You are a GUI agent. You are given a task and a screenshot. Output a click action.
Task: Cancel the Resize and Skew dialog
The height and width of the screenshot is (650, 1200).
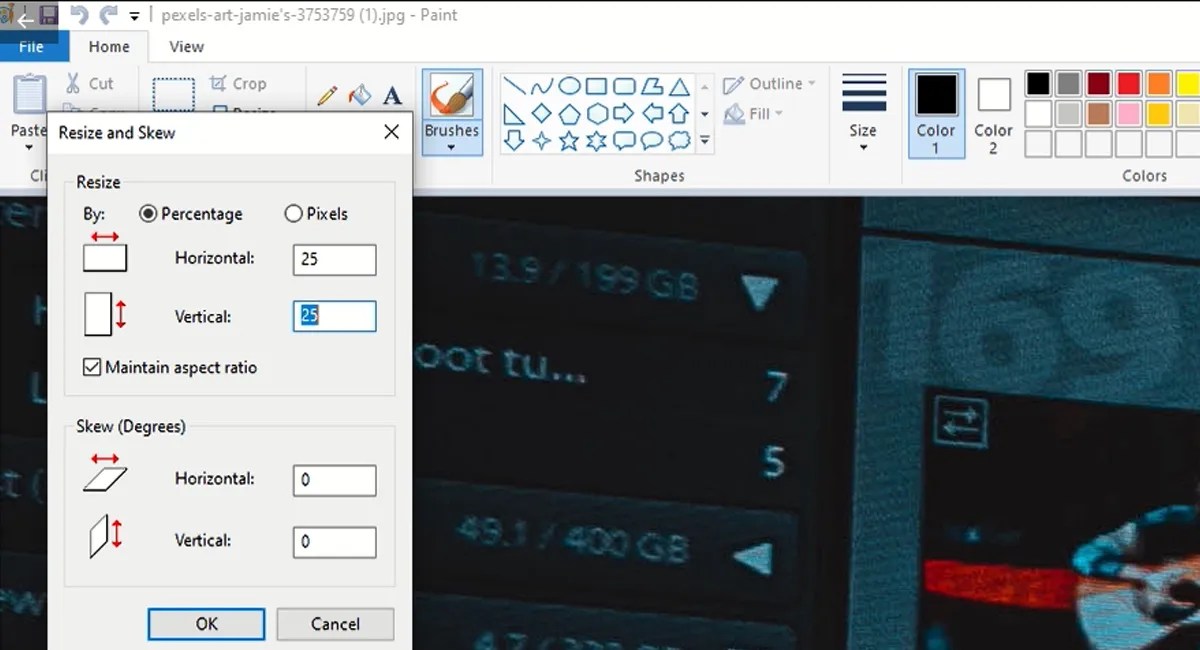tap(334, 623)
